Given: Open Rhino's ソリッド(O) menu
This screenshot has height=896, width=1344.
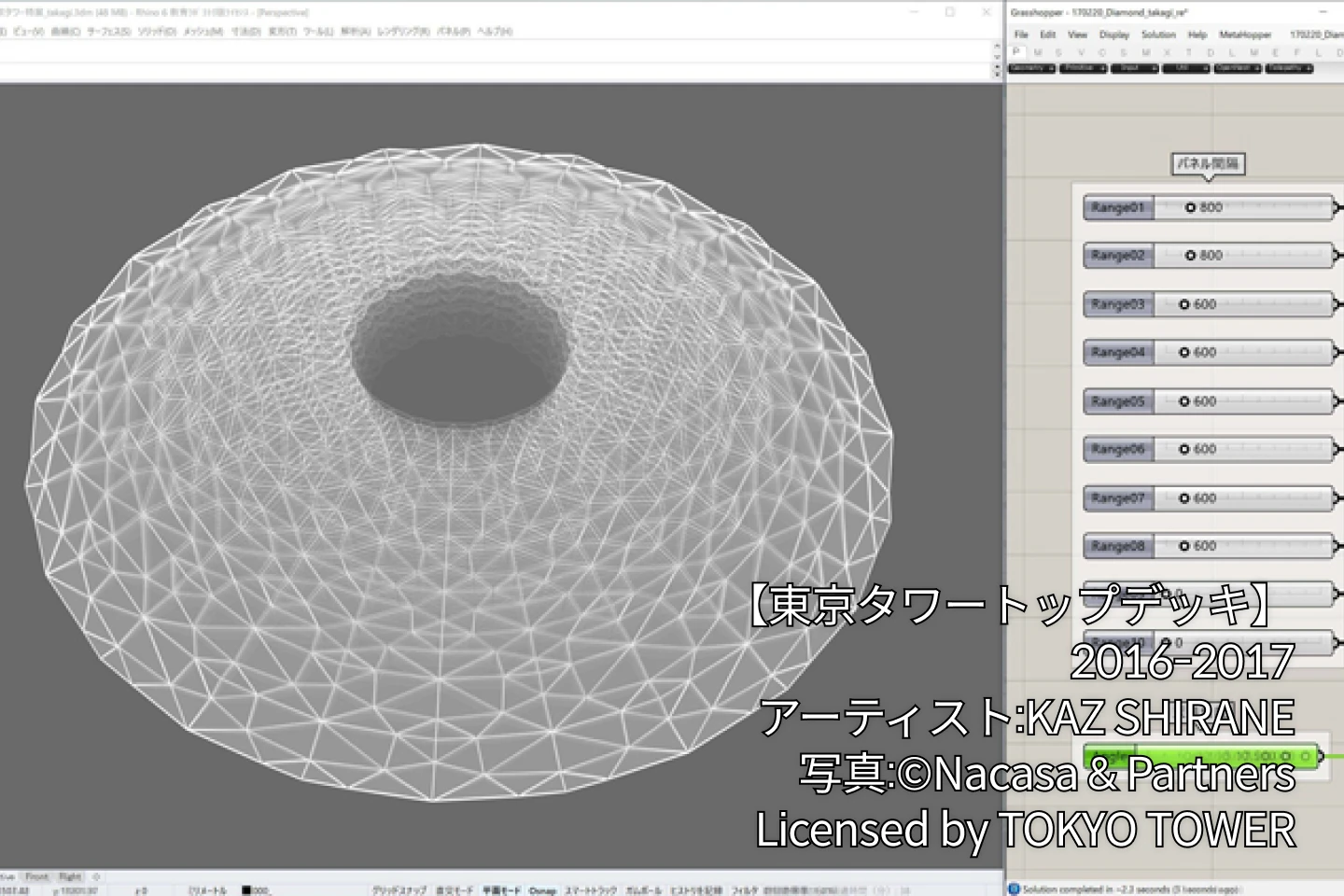Looking at the screenshot, I should coord(158,32).
